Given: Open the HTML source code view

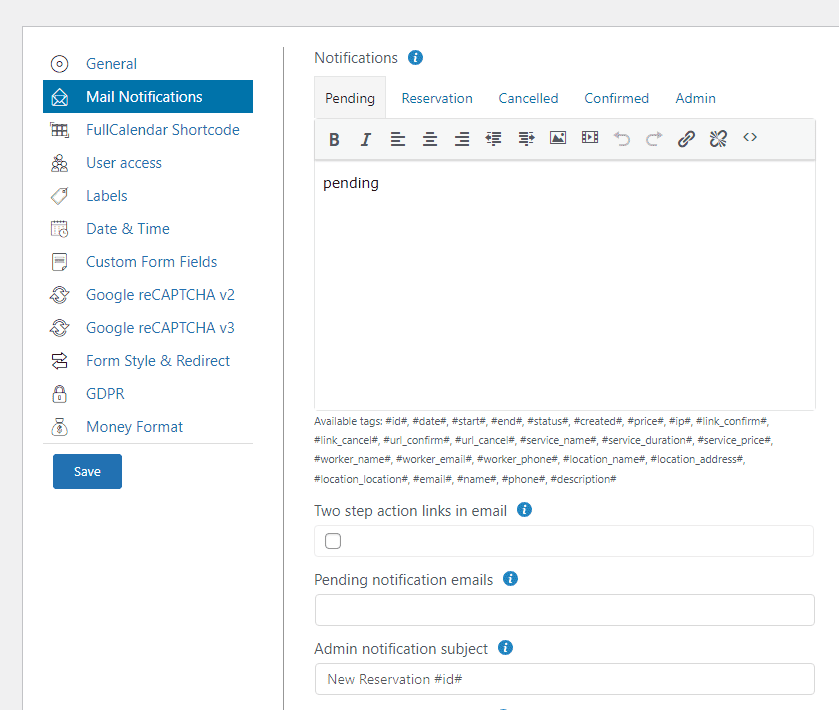Looking at the screenshot, I should click(x=750, y=138).
